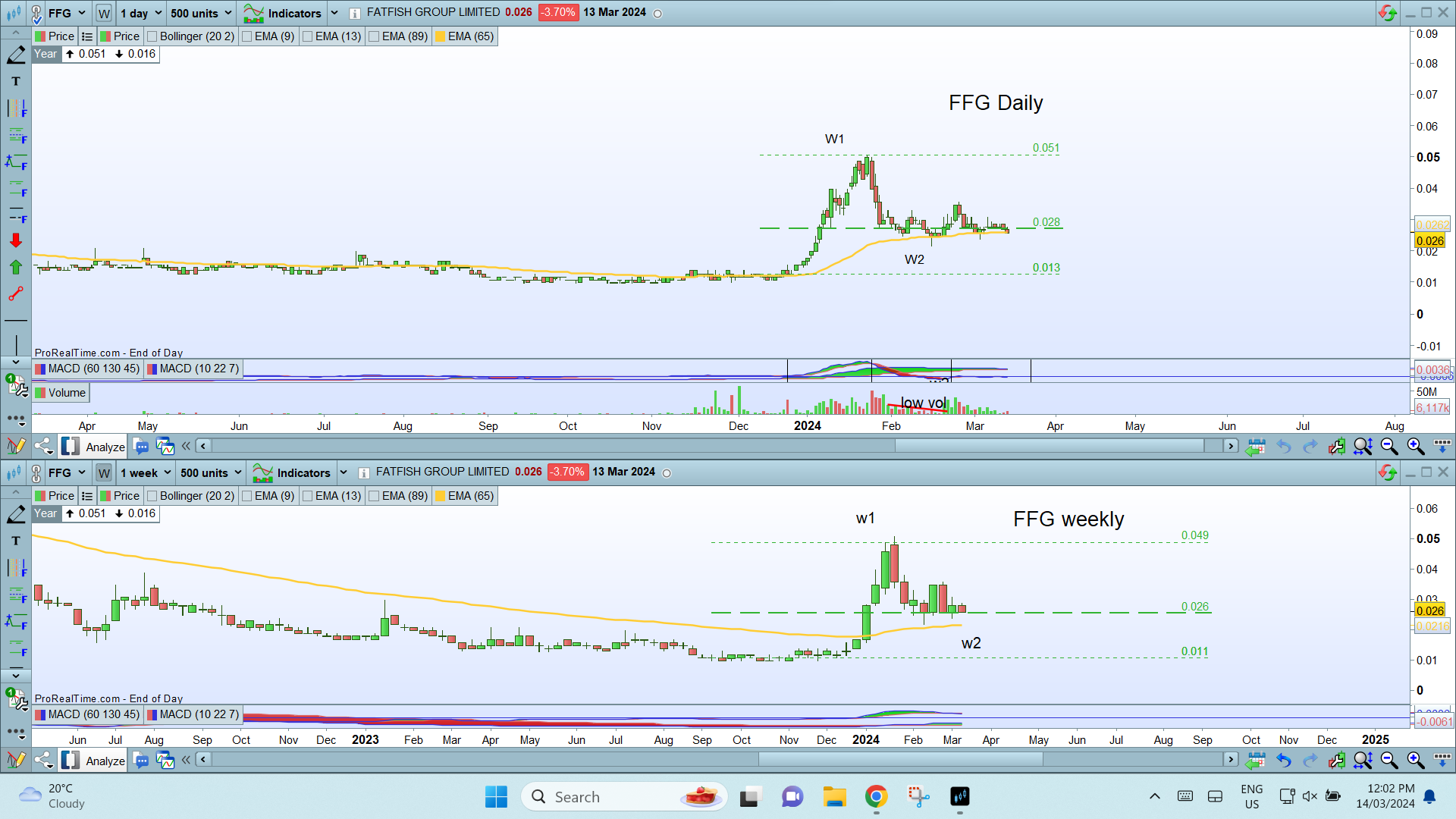Open Chrome from the Windows taskbar
This screenshot has height=819, width=1456.
876,796
